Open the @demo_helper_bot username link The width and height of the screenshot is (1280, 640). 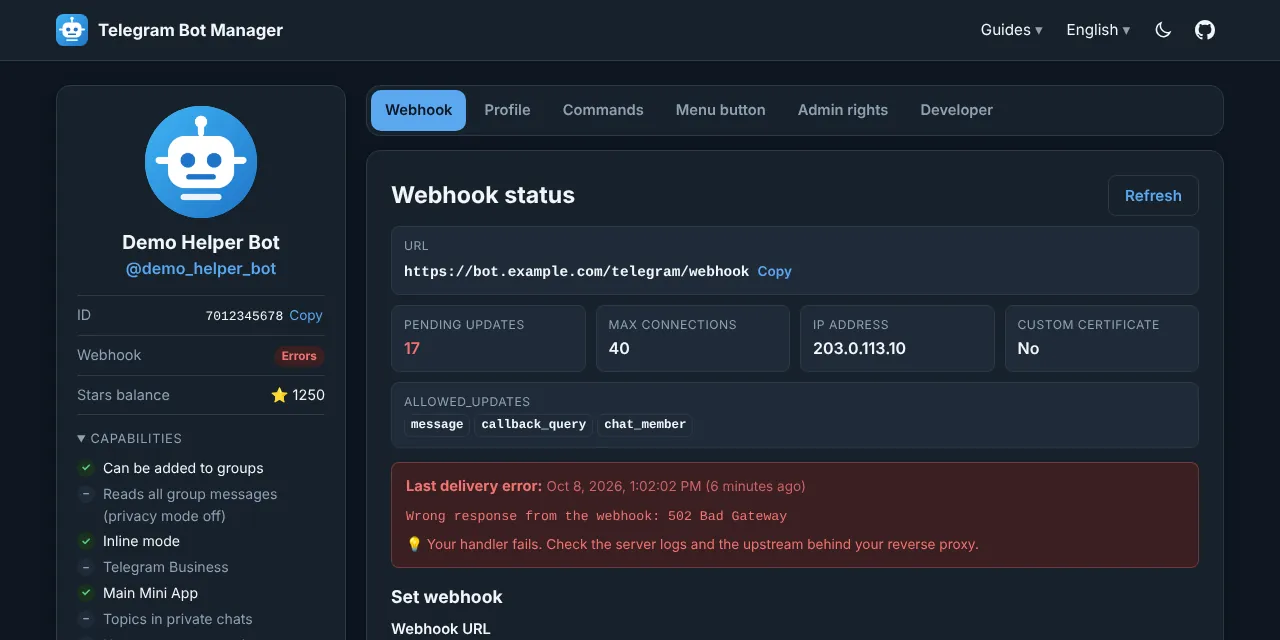click(201, 269)
